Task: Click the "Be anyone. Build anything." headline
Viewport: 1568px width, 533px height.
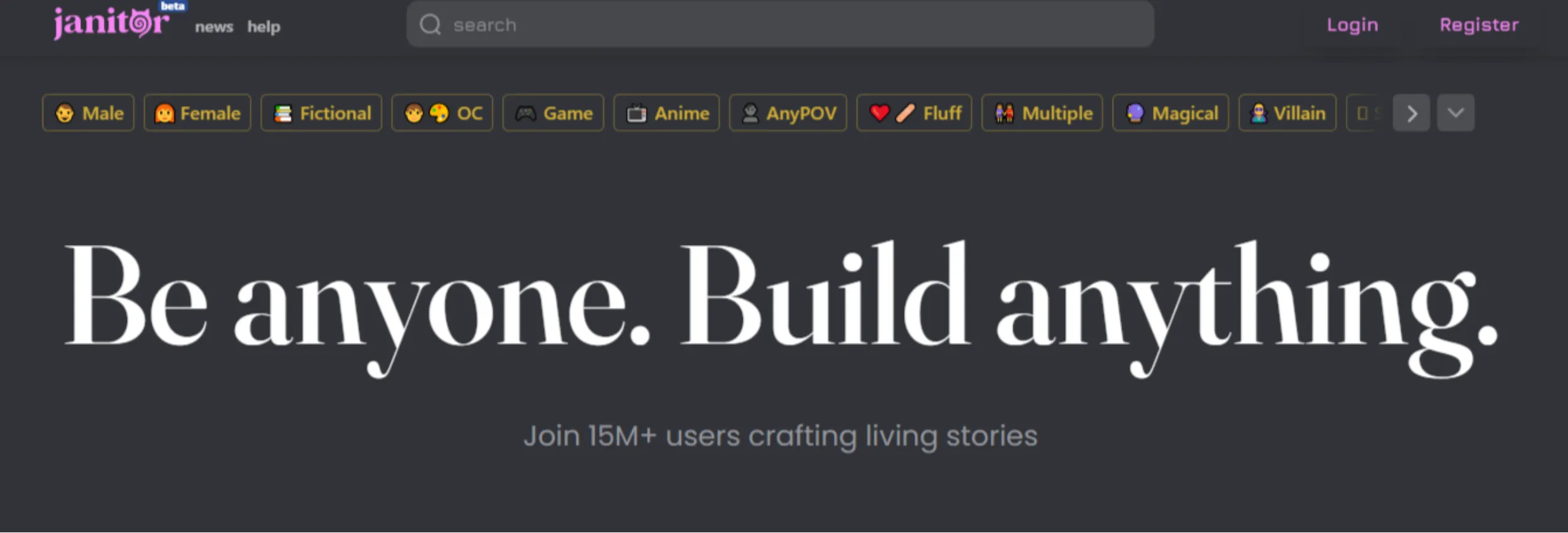Action: pyautogui.click(x=781, y=308)
